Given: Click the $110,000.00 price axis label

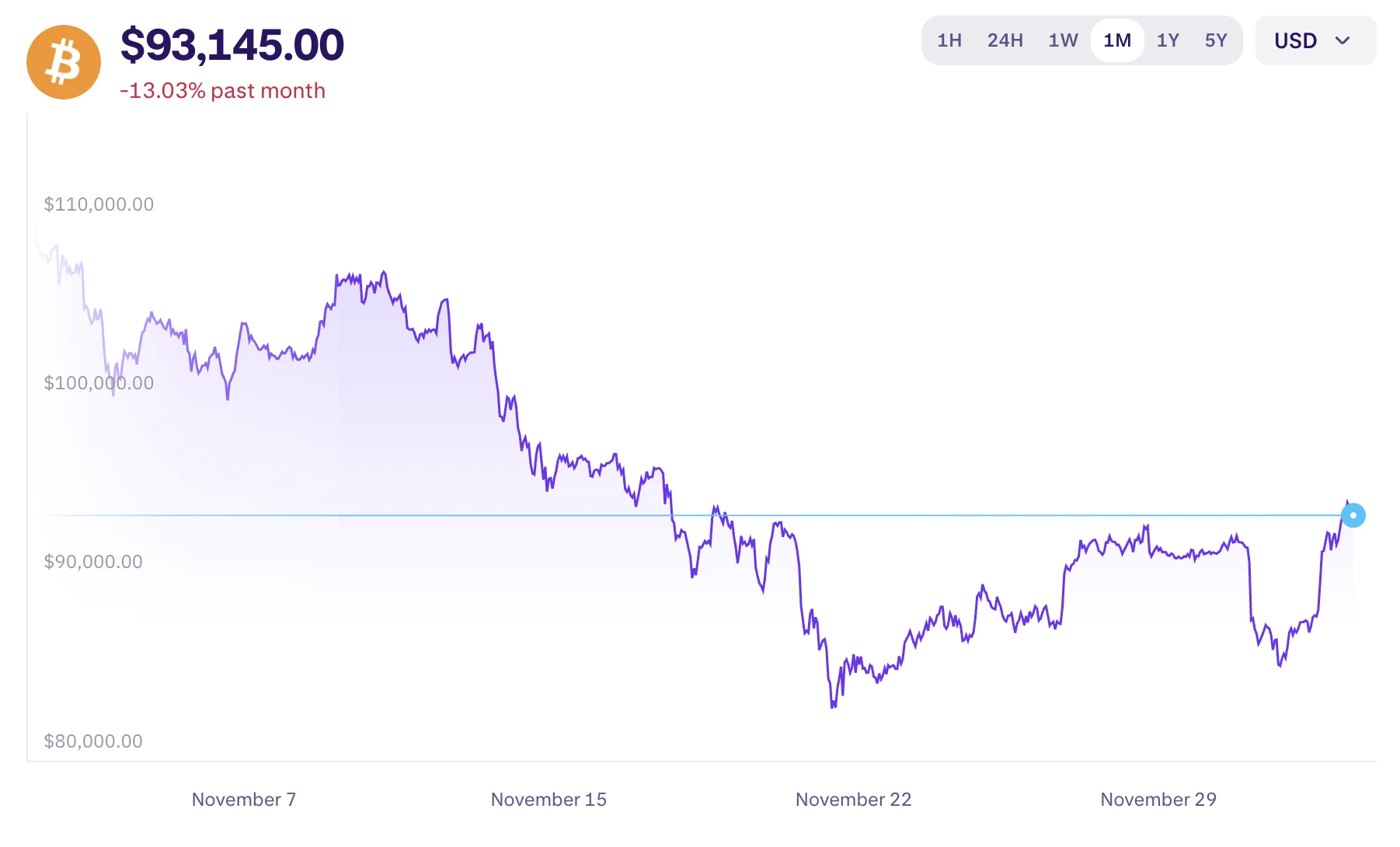Looking at the screenshot, I should click(99, 204).
